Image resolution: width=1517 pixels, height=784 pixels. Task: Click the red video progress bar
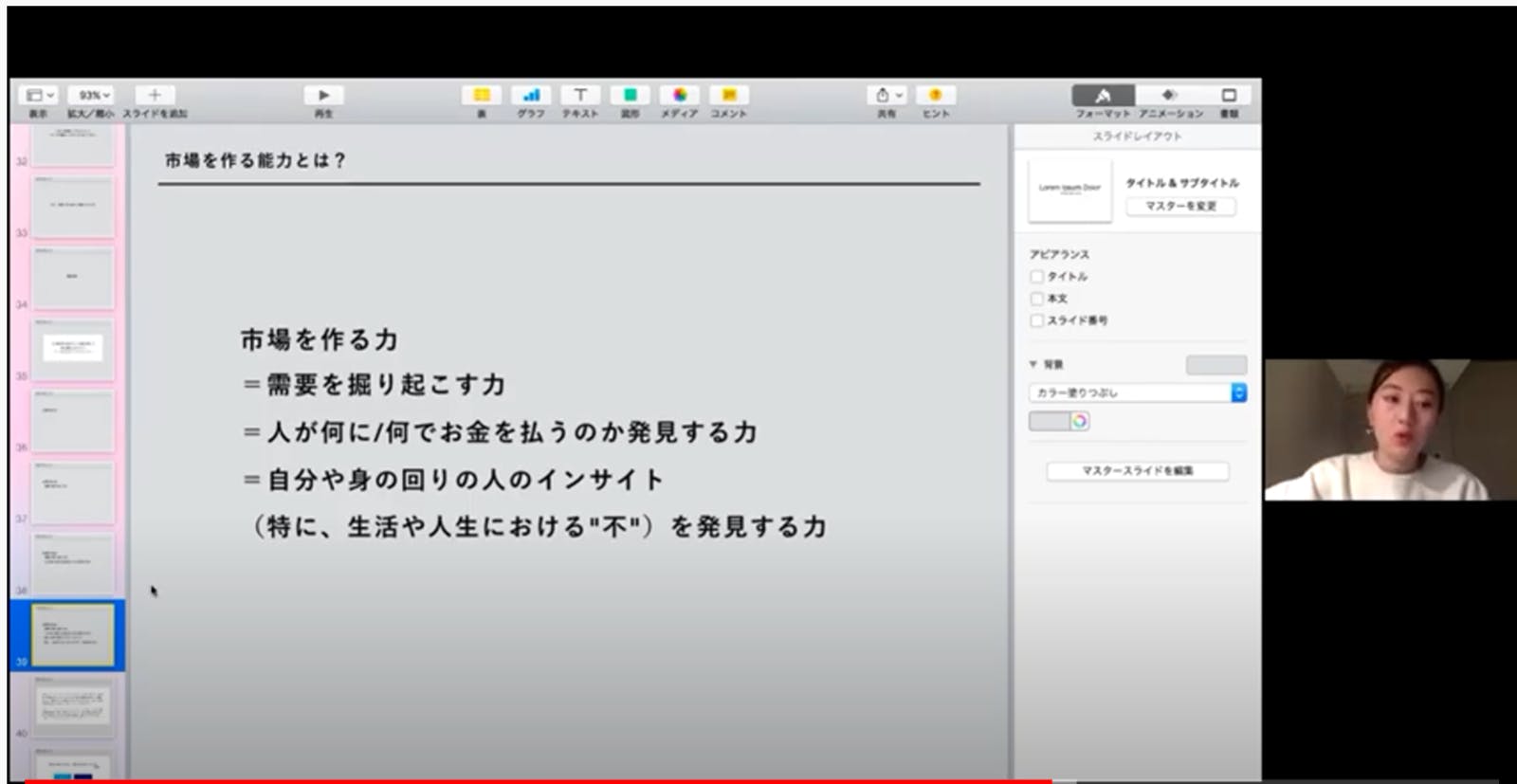(538, 781)
